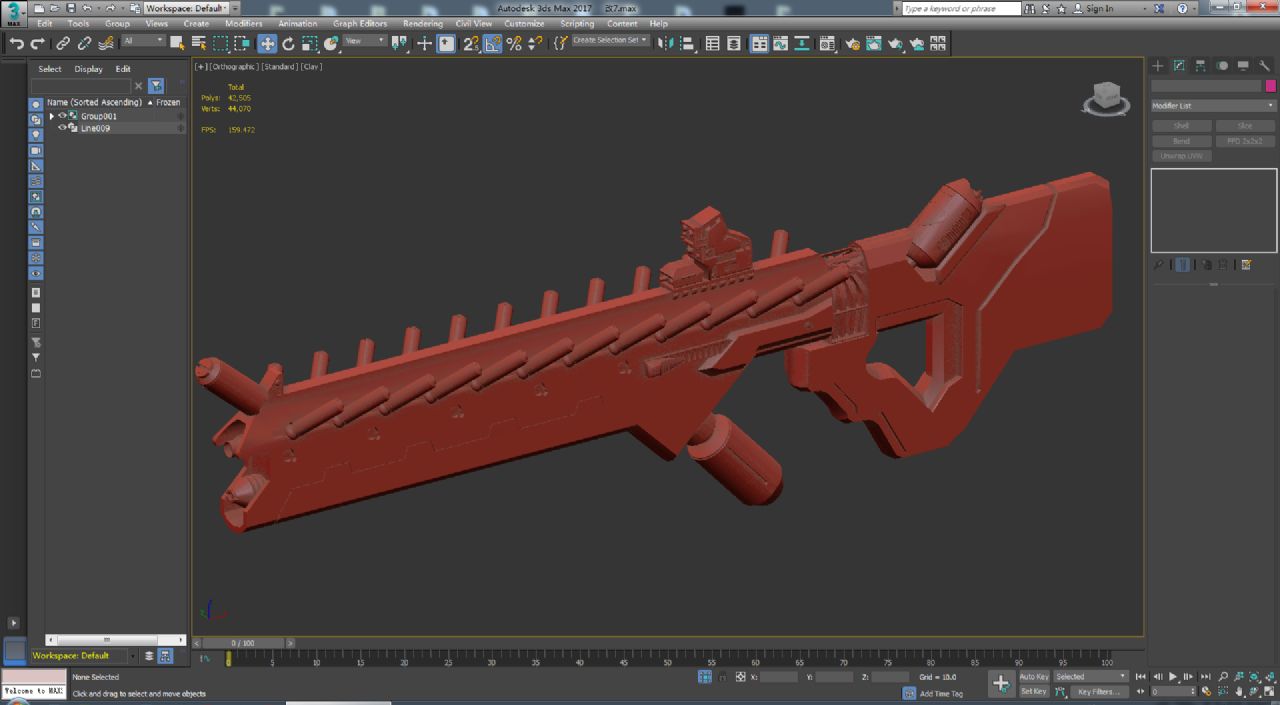
Task: Click the Play Animation button
Action: [1173, 677]
